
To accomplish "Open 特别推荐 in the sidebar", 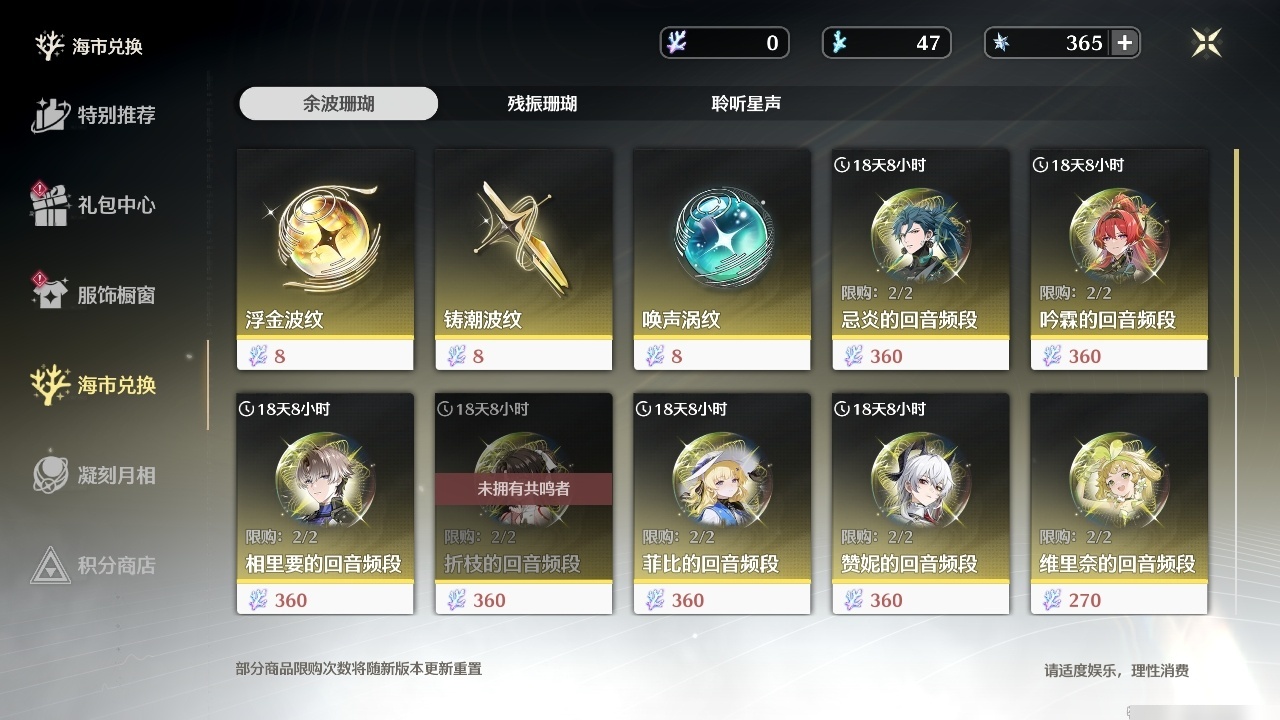I will point(94,115).
